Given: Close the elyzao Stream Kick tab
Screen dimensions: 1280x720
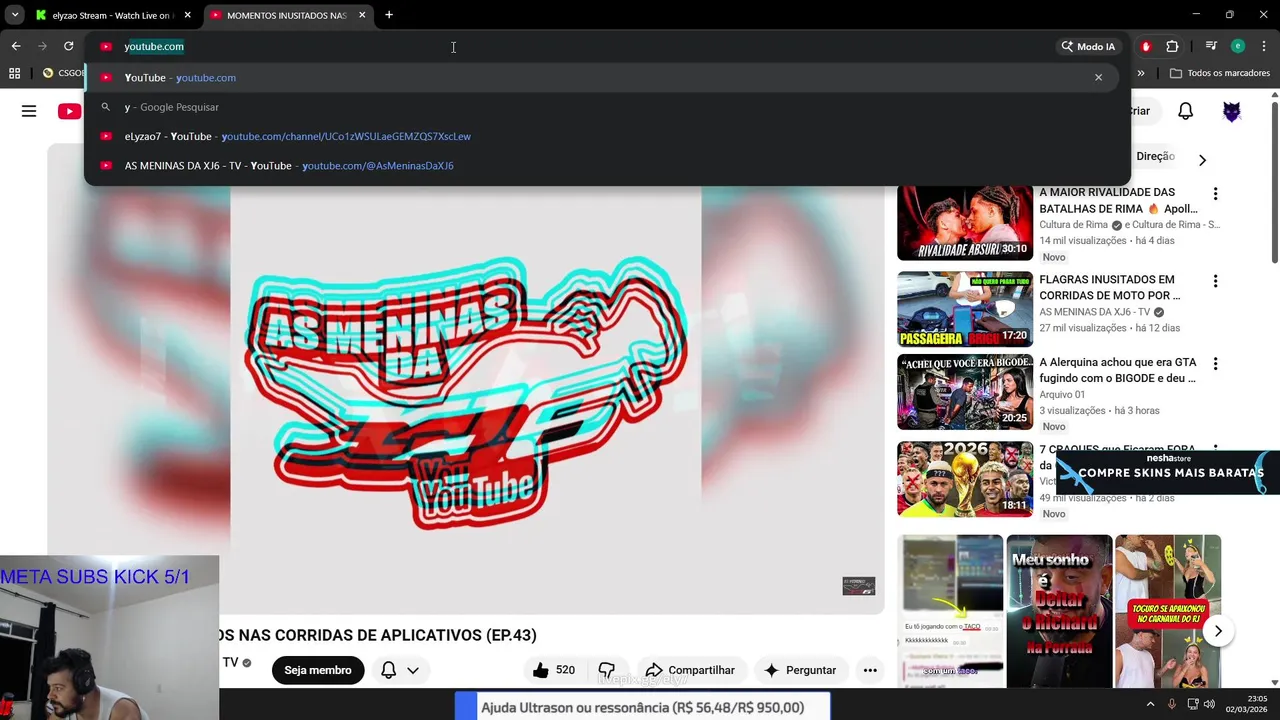Looking at the screenshot, I should click(x=187, y=15).
